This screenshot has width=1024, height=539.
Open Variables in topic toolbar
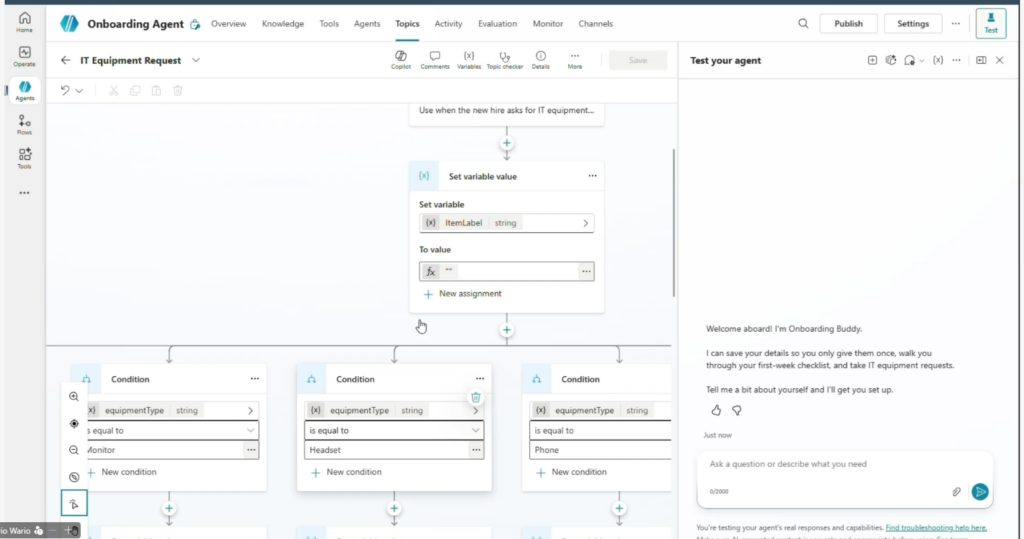point(469,59)
